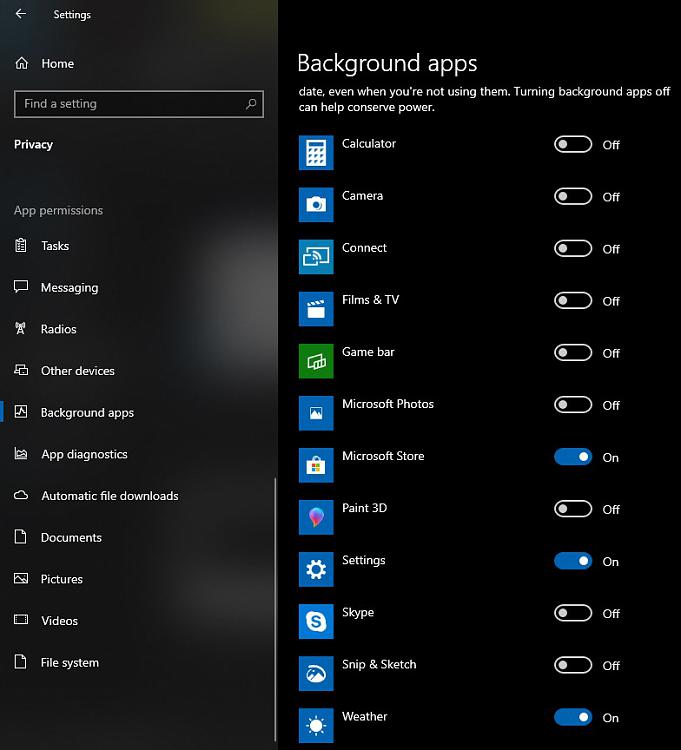
Task: Open the Tasks privacy page
Action: [55, 246]
